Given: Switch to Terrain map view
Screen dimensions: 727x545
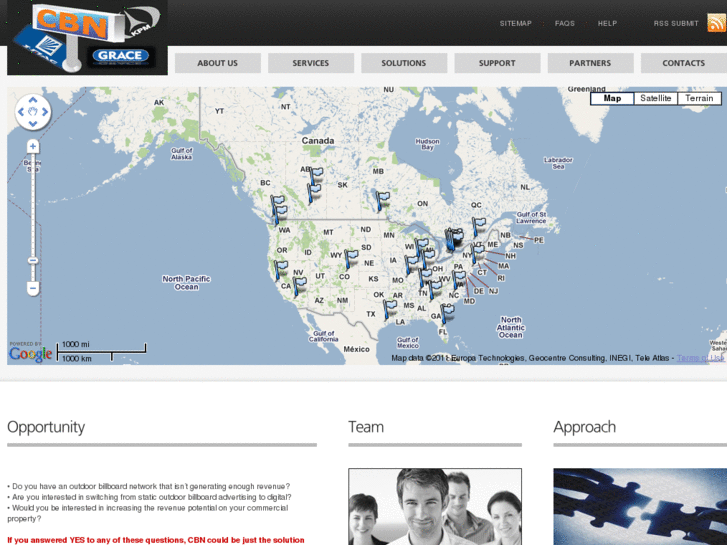Looking at the screenshot, I should [x=699, y=98].
